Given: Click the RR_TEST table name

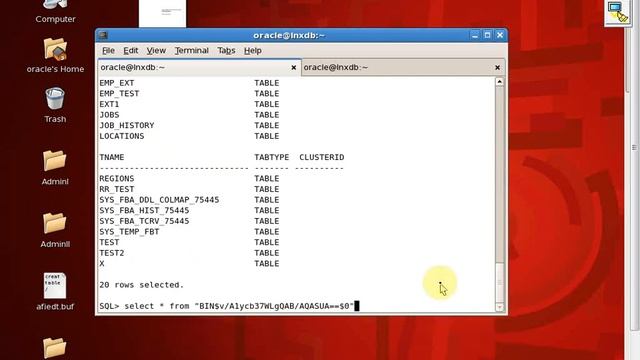Looking at the screenshot, I should [117, 189].
